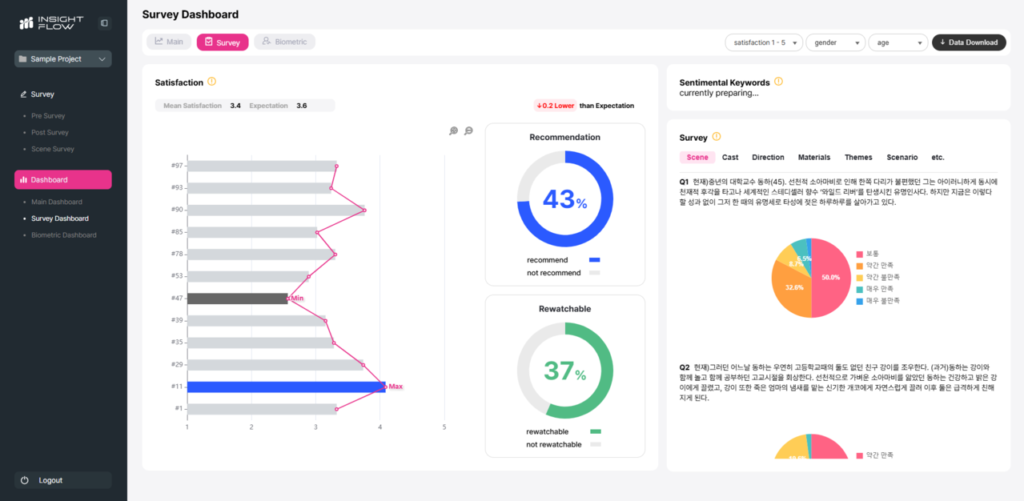Select the Cast survey category
The width and height of the screenshot is (1024, 501).
tap(730, 157)
